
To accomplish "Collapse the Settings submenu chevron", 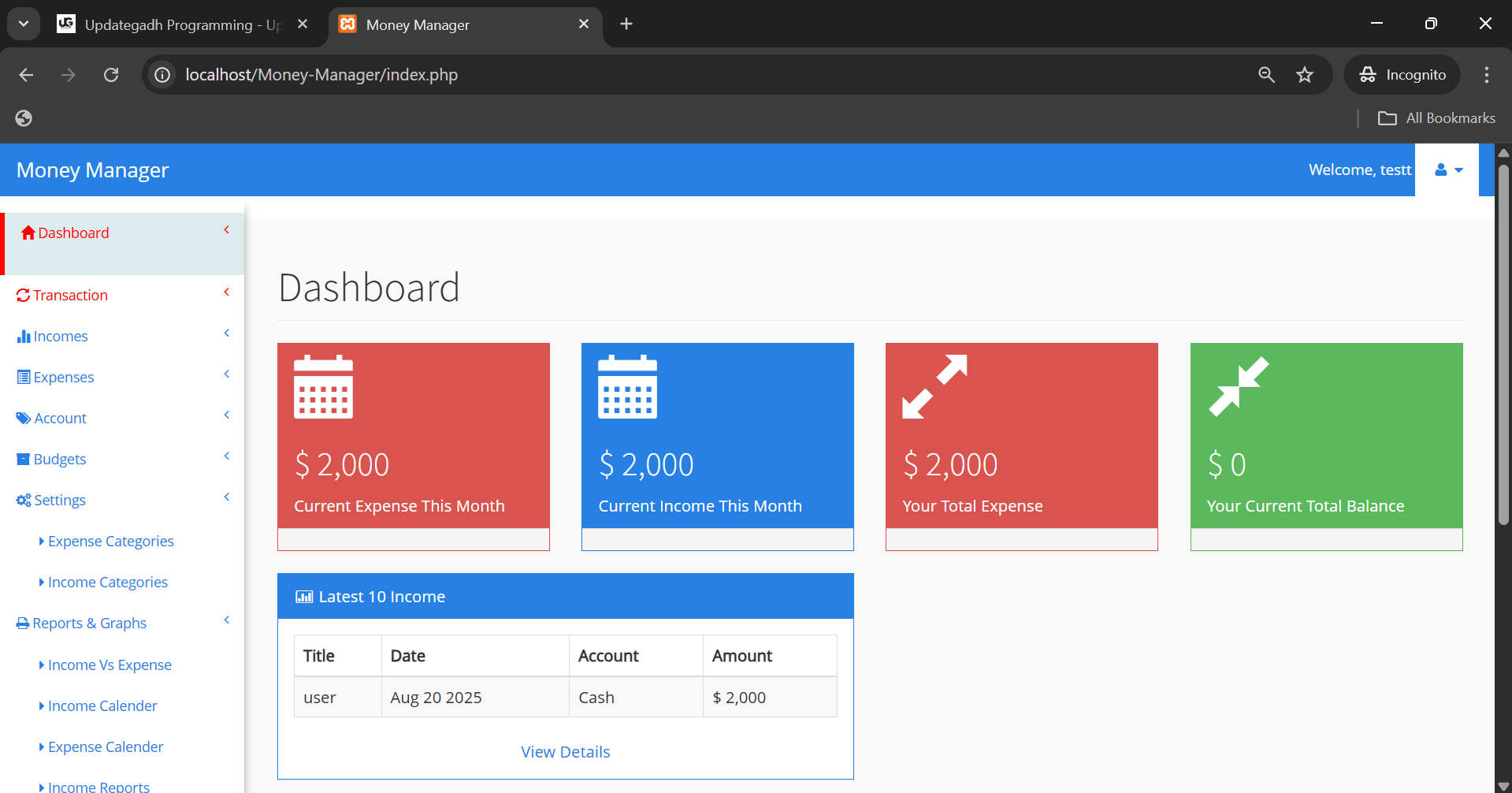I will click(x=227, y=497).
